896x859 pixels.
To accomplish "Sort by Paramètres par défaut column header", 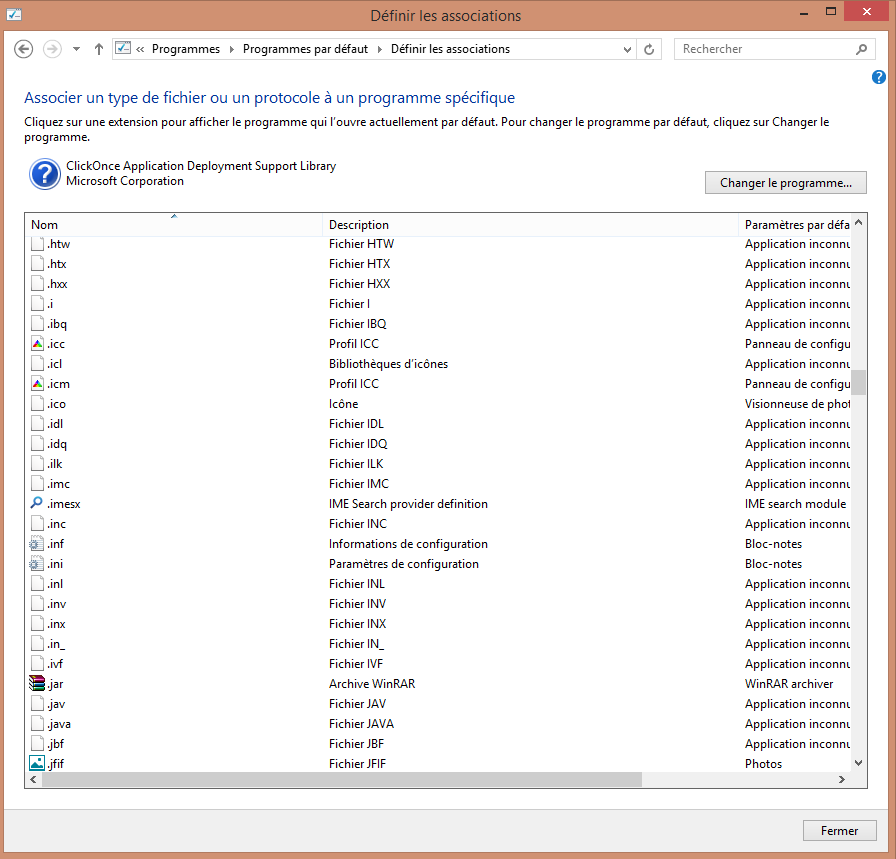I will click(x=794, y=225).
